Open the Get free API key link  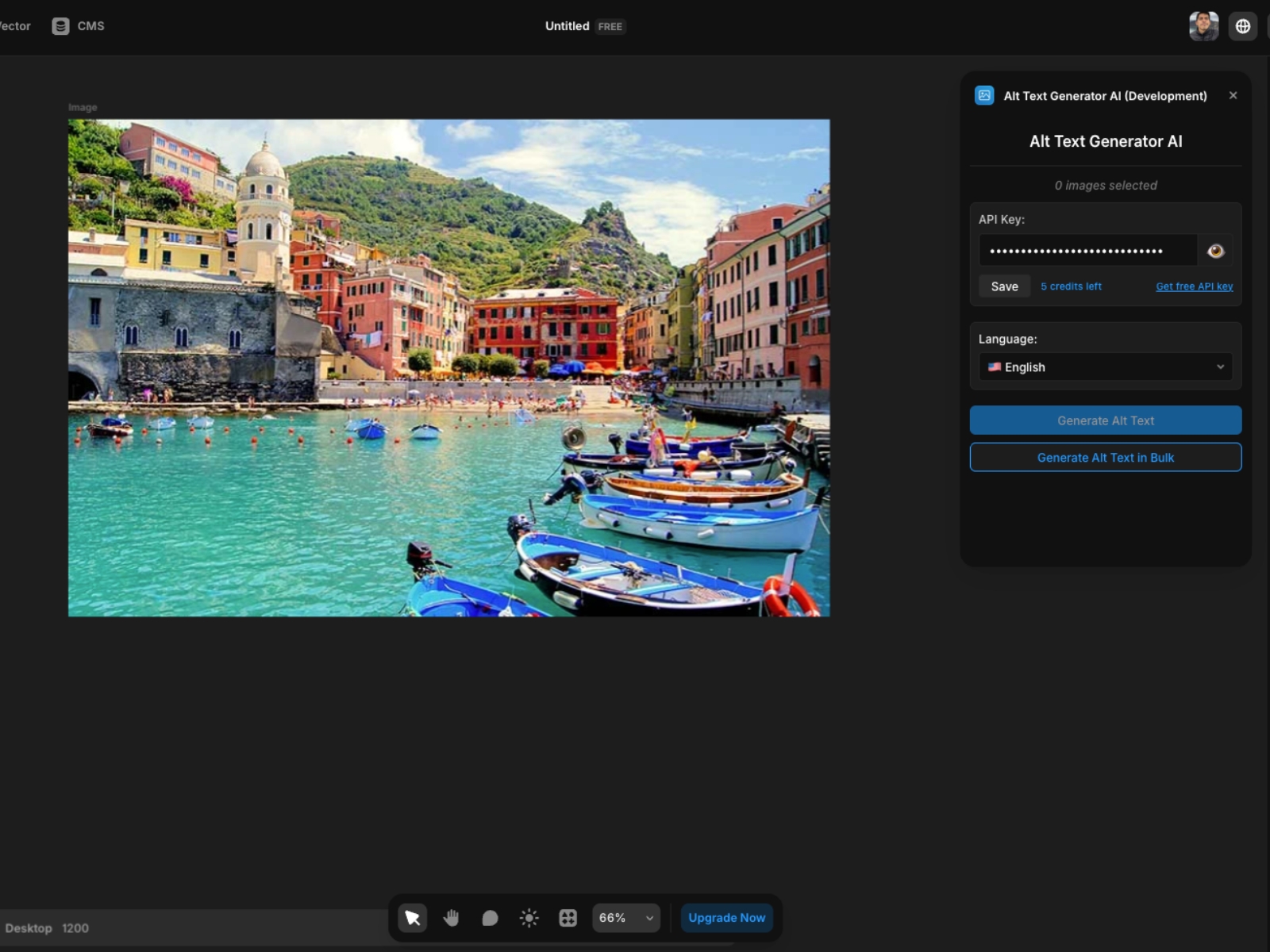click(1194, 286)
